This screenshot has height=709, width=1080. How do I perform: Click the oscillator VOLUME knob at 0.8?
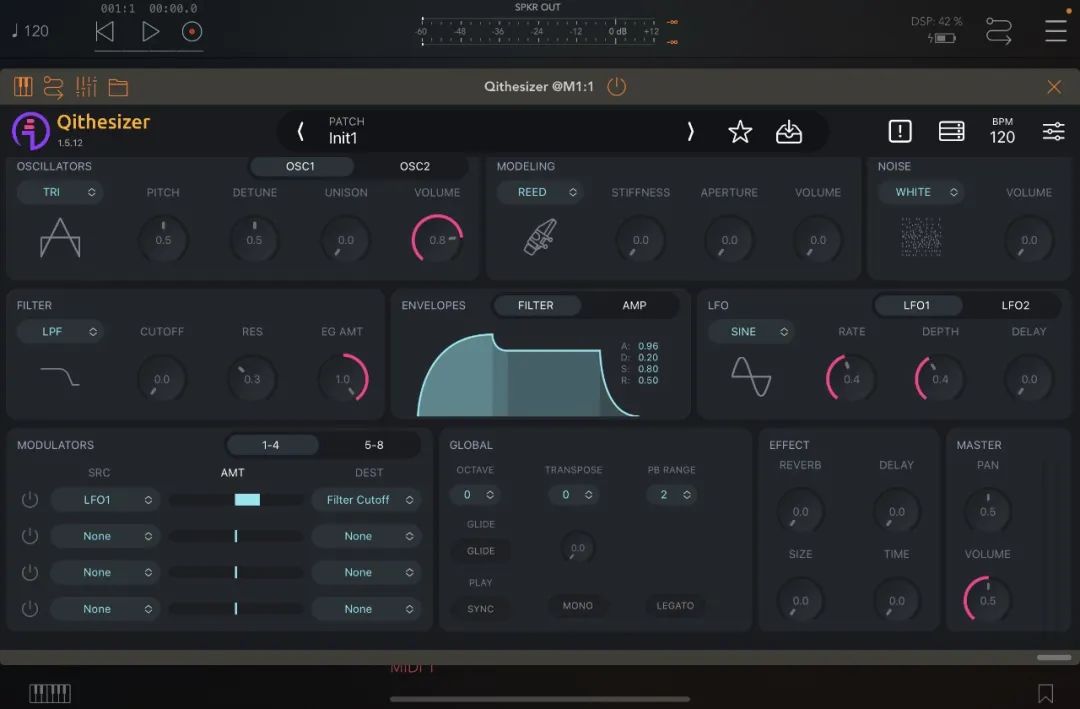(437, 240)
